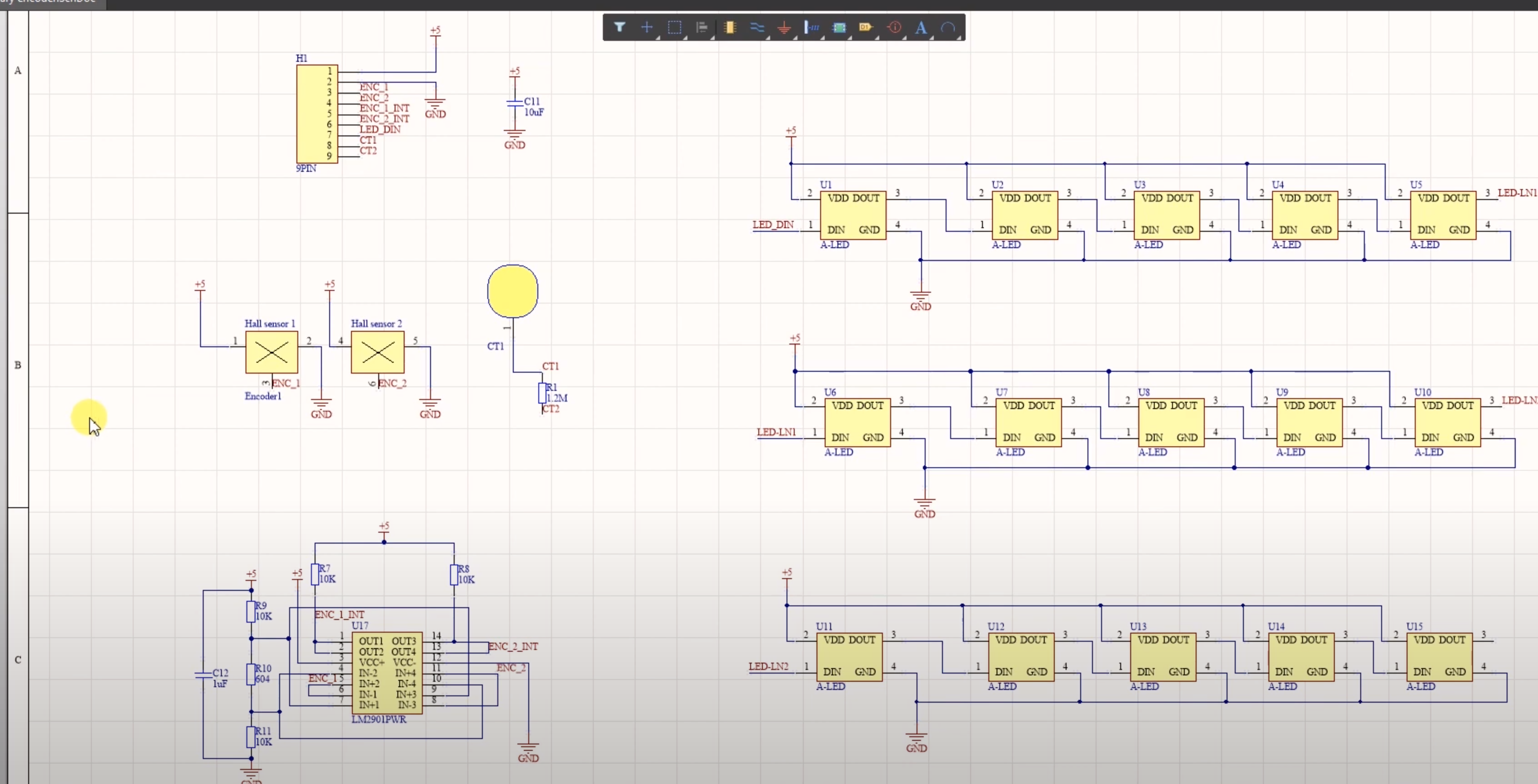
Task: Activate the dashed rectangle selection tool
Action: (x=674, y=27)
